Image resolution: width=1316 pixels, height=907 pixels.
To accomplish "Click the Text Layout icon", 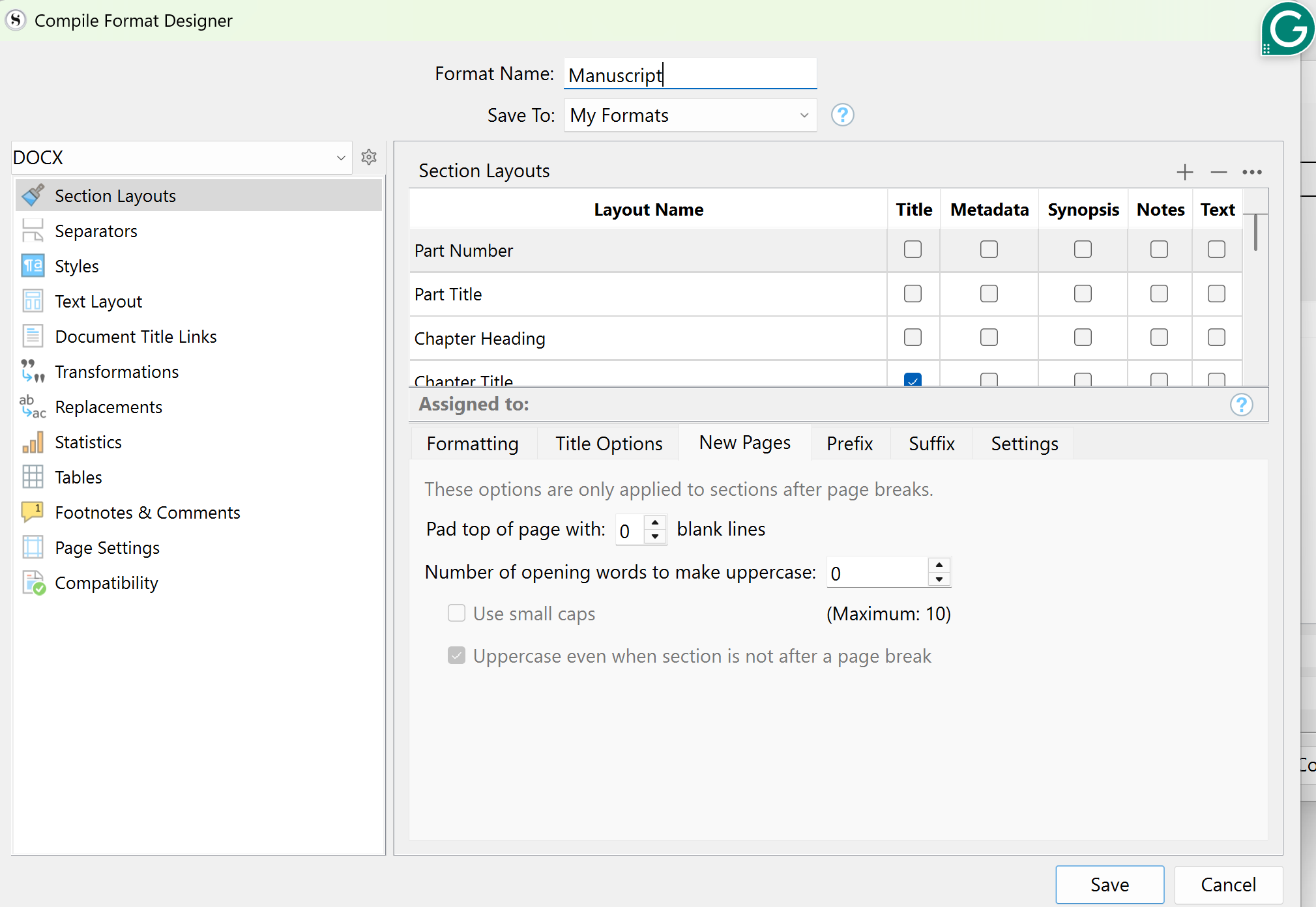I will tap(33, 301).
